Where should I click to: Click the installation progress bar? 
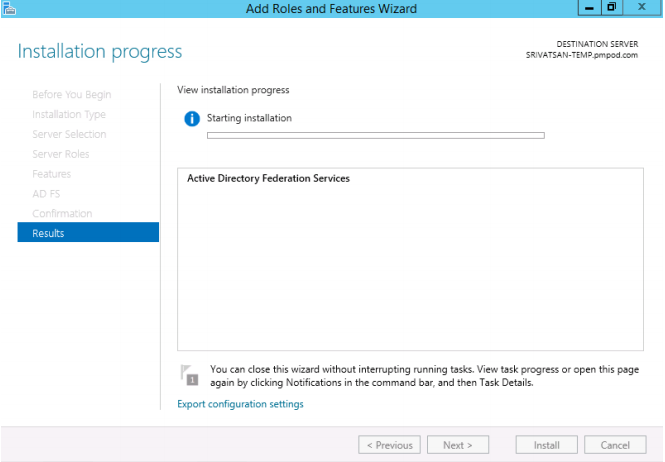coord(375,135)
